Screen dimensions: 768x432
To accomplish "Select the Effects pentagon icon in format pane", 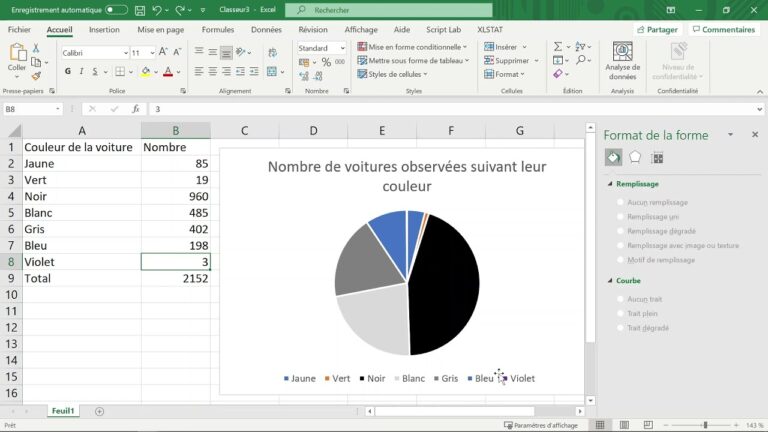I will point(635,157).
